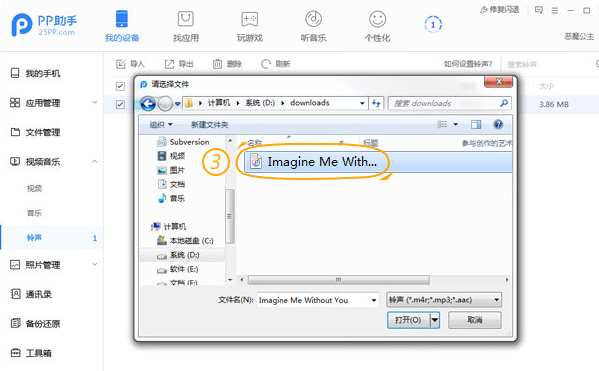Toggle the checkbox of the 3.86 MB ringtone row

pyautogui.click(x=120, y=104)
